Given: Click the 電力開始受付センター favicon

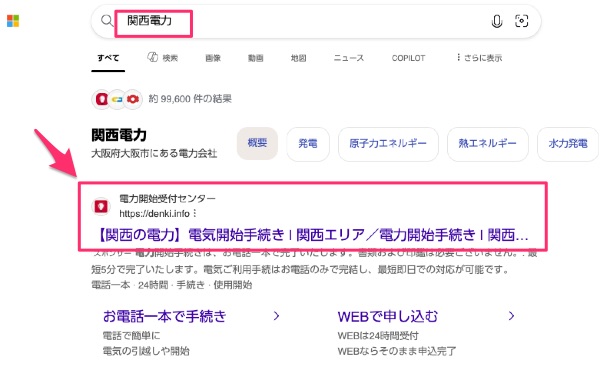Looking at the screenshot, I should coord(101,207).
